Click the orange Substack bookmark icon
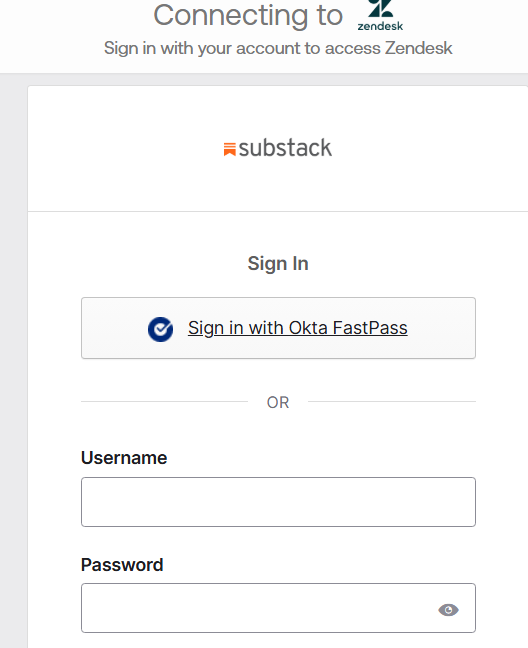Screen dimensions: 528x648 (x=230, y=149)
